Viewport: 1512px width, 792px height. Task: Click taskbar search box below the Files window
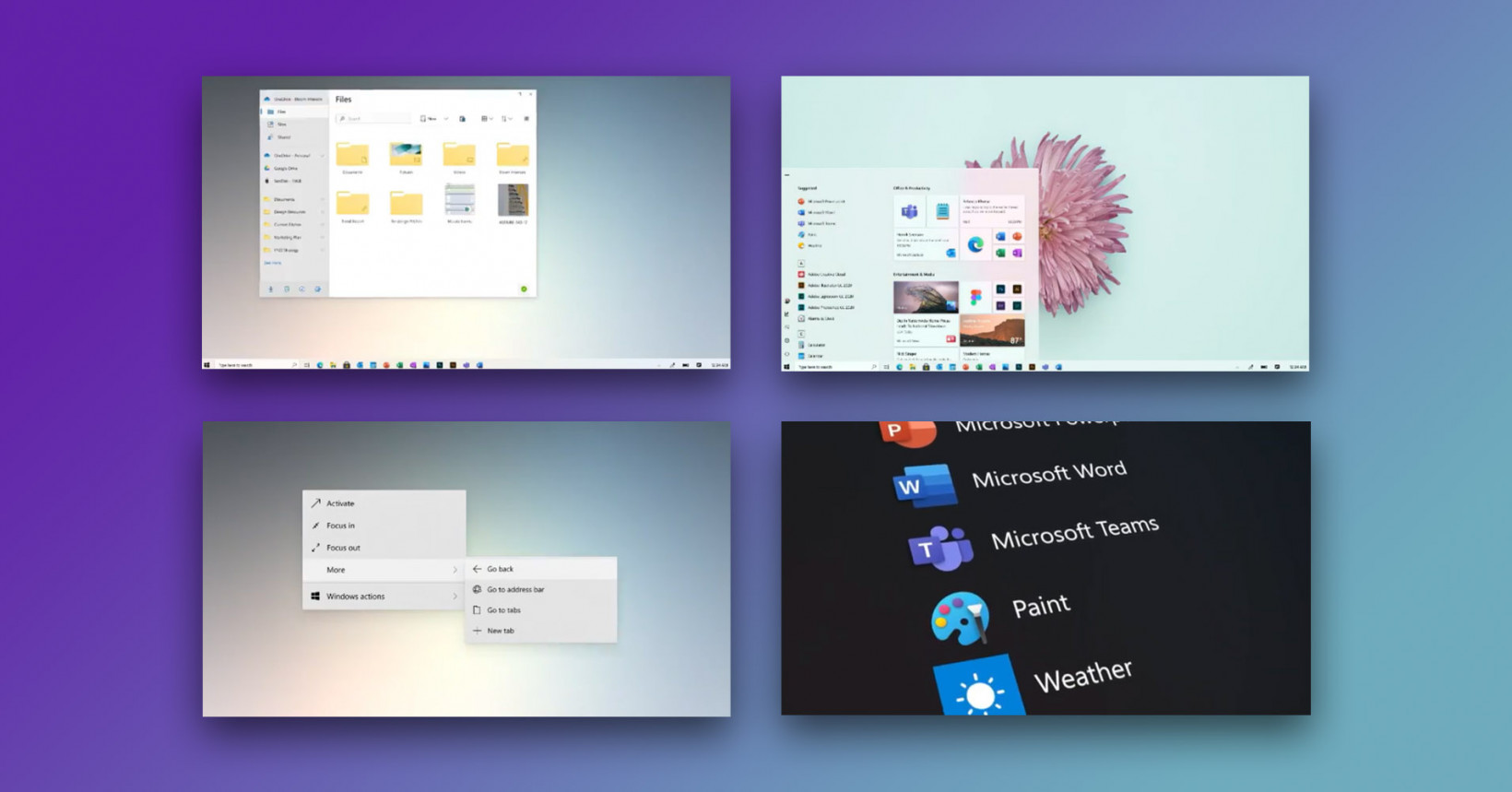point(256,365)
